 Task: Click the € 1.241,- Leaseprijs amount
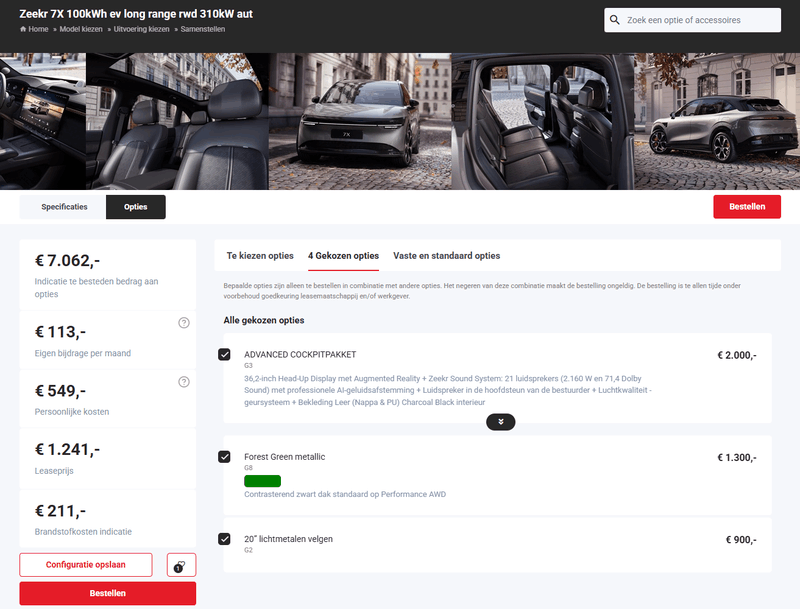point(67,449)
